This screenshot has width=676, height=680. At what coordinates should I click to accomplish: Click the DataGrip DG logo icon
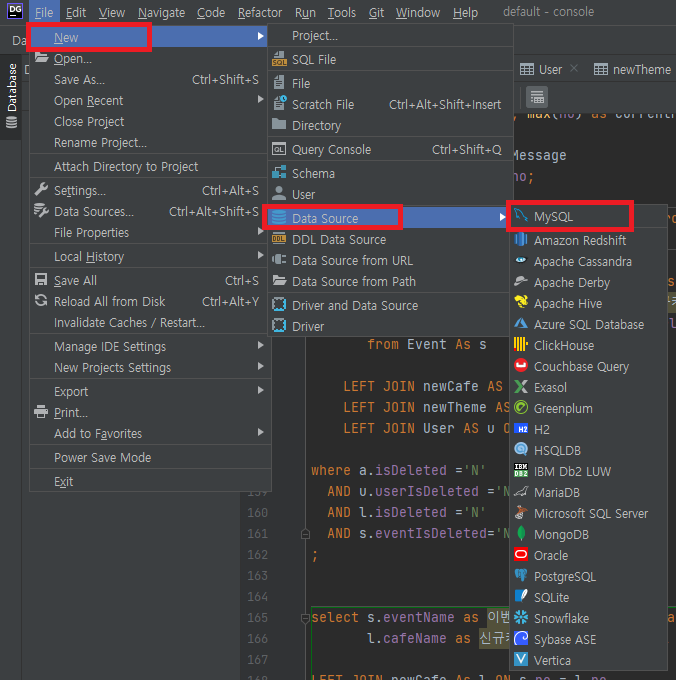15,11
